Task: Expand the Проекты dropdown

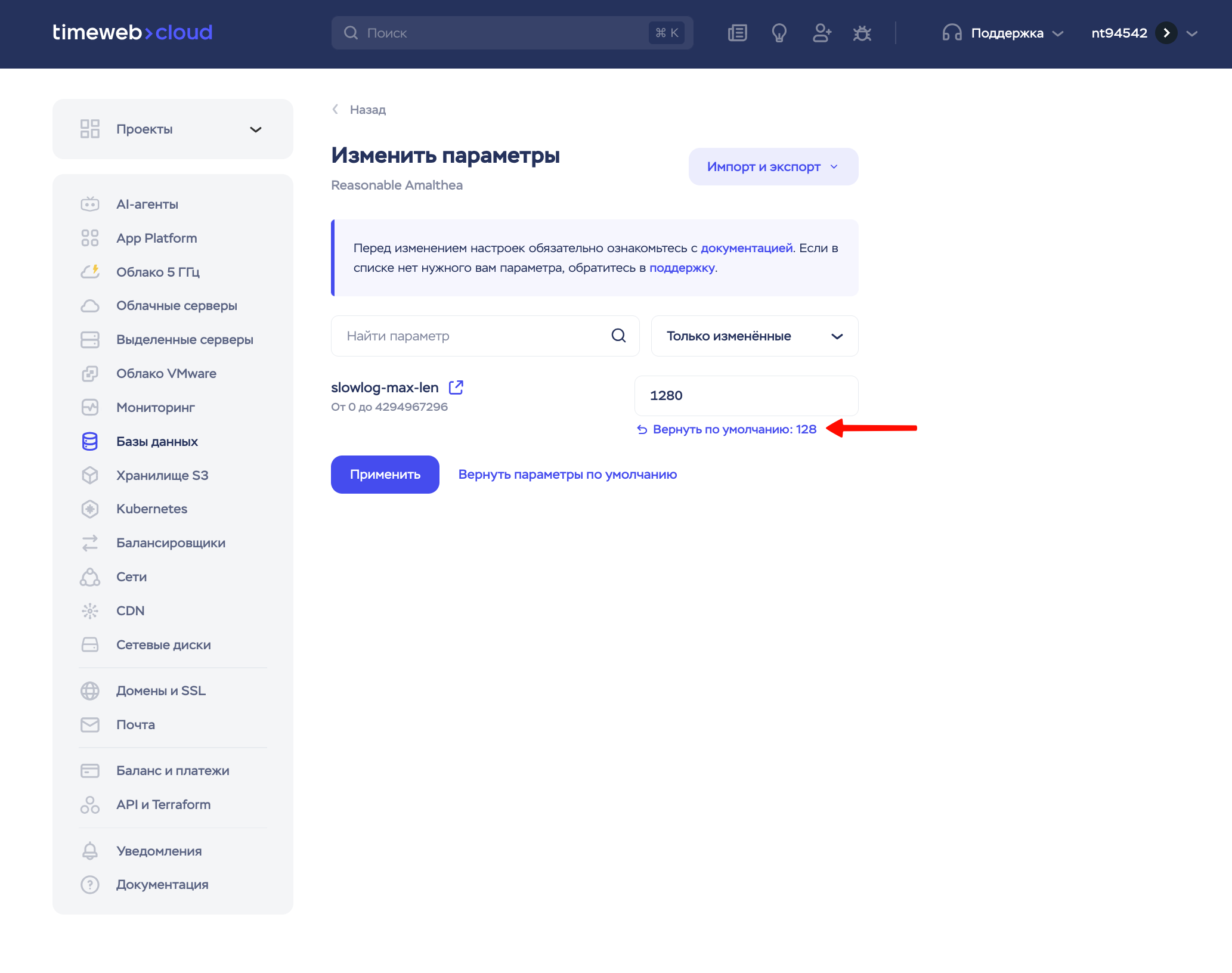Action: 173,129
